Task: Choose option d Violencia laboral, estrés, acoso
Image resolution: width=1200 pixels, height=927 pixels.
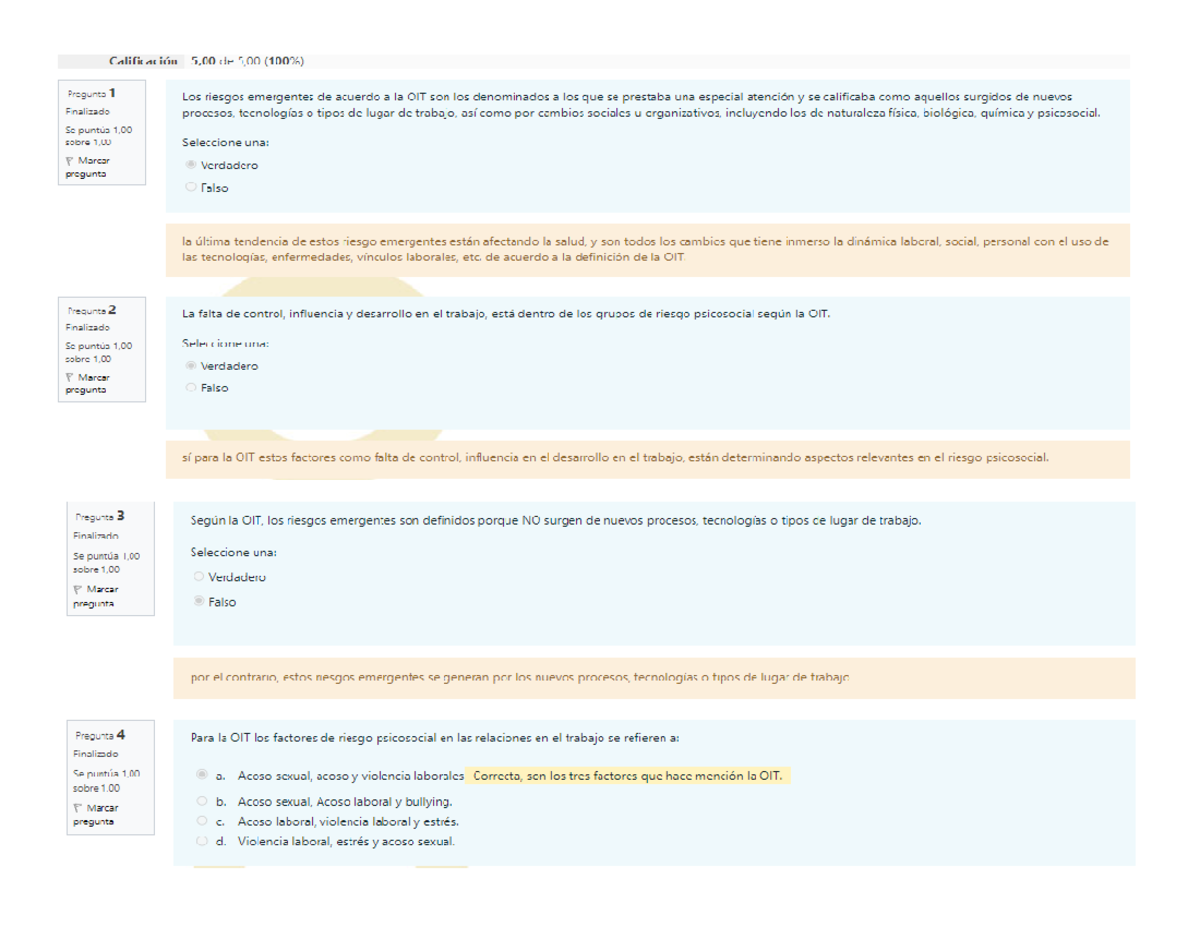Action: coord(202,841)
